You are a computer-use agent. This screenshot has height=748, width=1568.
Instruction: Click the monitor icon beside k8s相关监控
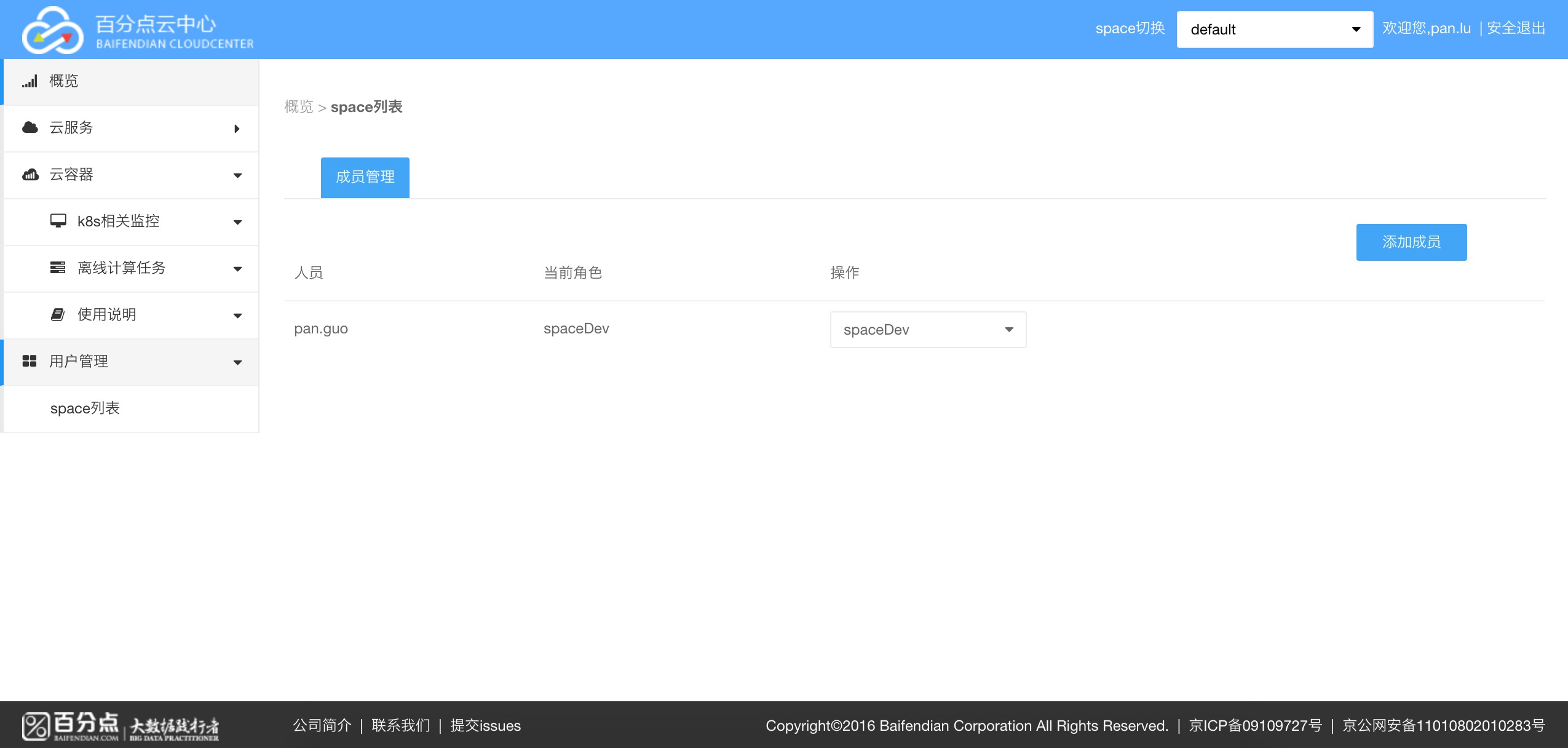point(58,221)
